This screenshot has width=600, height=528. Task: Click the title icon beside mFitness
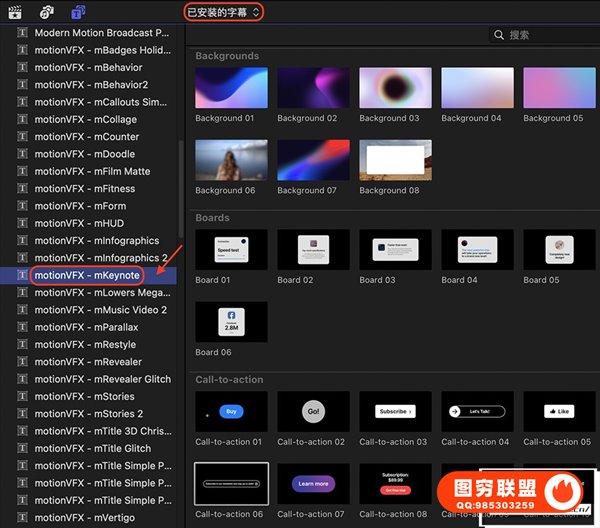click(23, 189)
